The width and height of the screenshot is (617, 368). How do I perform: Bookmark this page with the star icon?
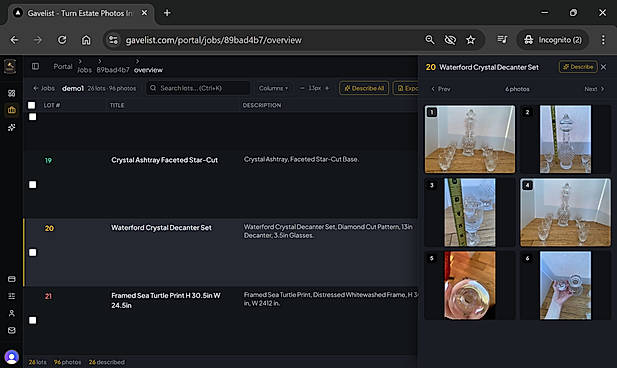point(471,40)
